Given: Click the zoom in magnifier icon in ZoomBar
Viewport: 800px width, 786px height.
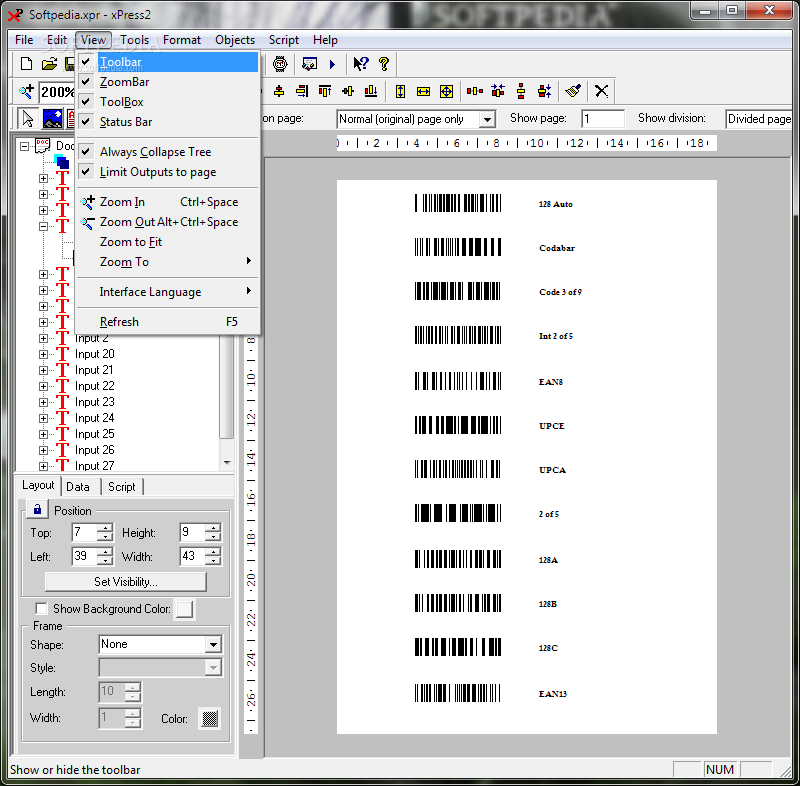Looking at the screenshot, I should click(x=26, y=91).
